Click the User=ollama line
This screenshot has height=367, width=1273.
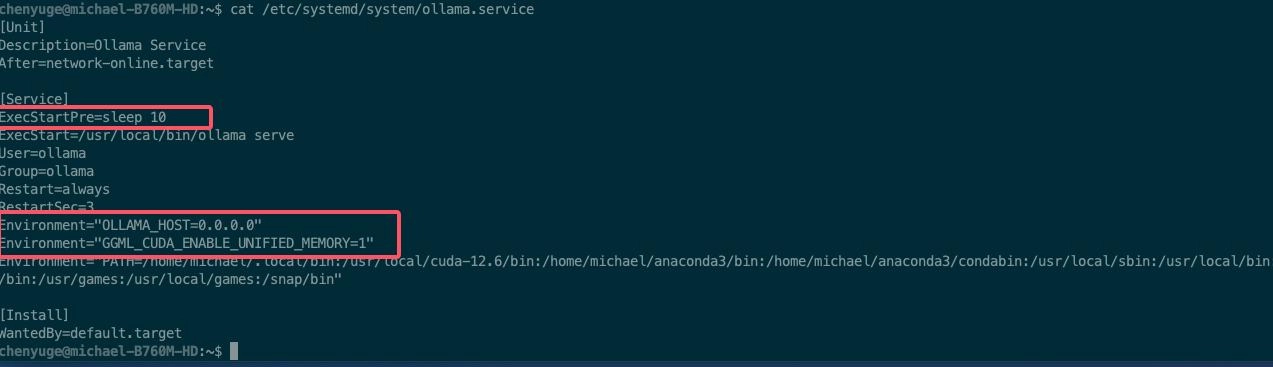pyautogui.click(x=43, y=153)
